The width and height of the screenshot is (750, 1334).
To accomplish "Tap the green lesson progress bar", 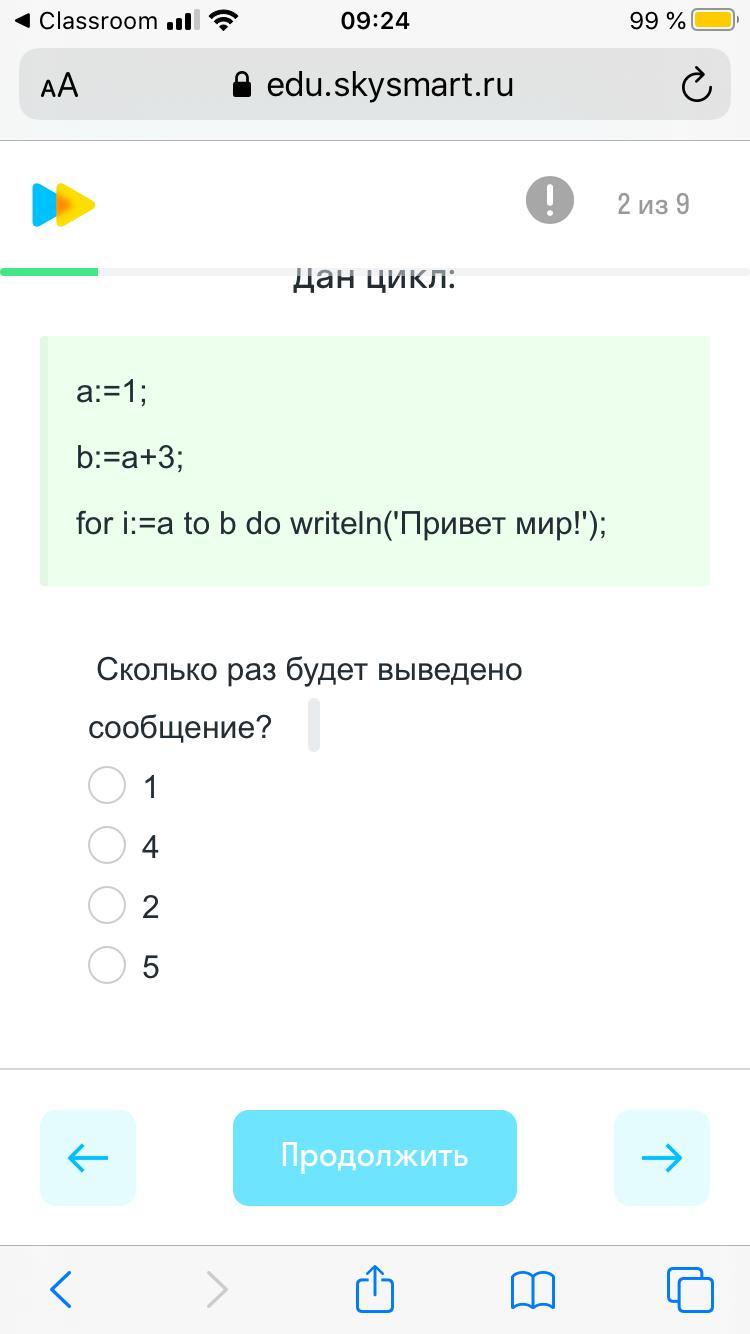I will pos(49,272).
